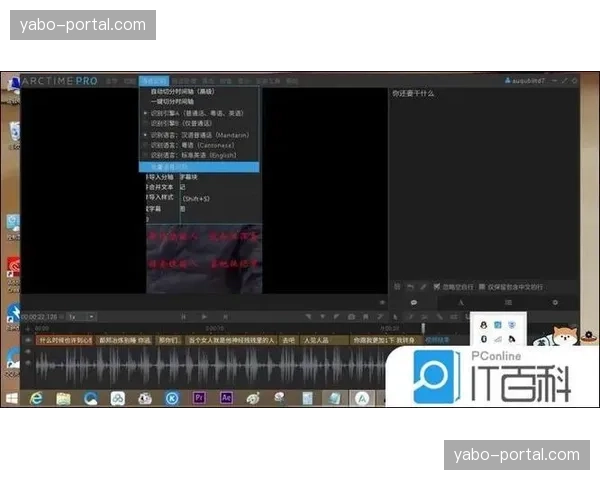Switch to the speech bubble text panel tab
This screenshot has height=480, width=600.
(x=414, y=302)
